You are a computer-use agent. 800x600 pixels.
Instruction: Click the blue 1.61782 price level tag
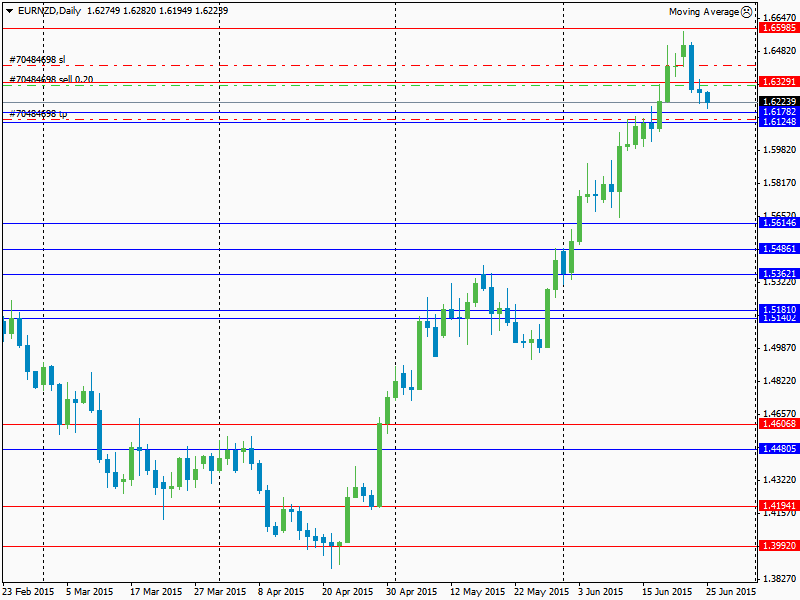tap(779, 111)
